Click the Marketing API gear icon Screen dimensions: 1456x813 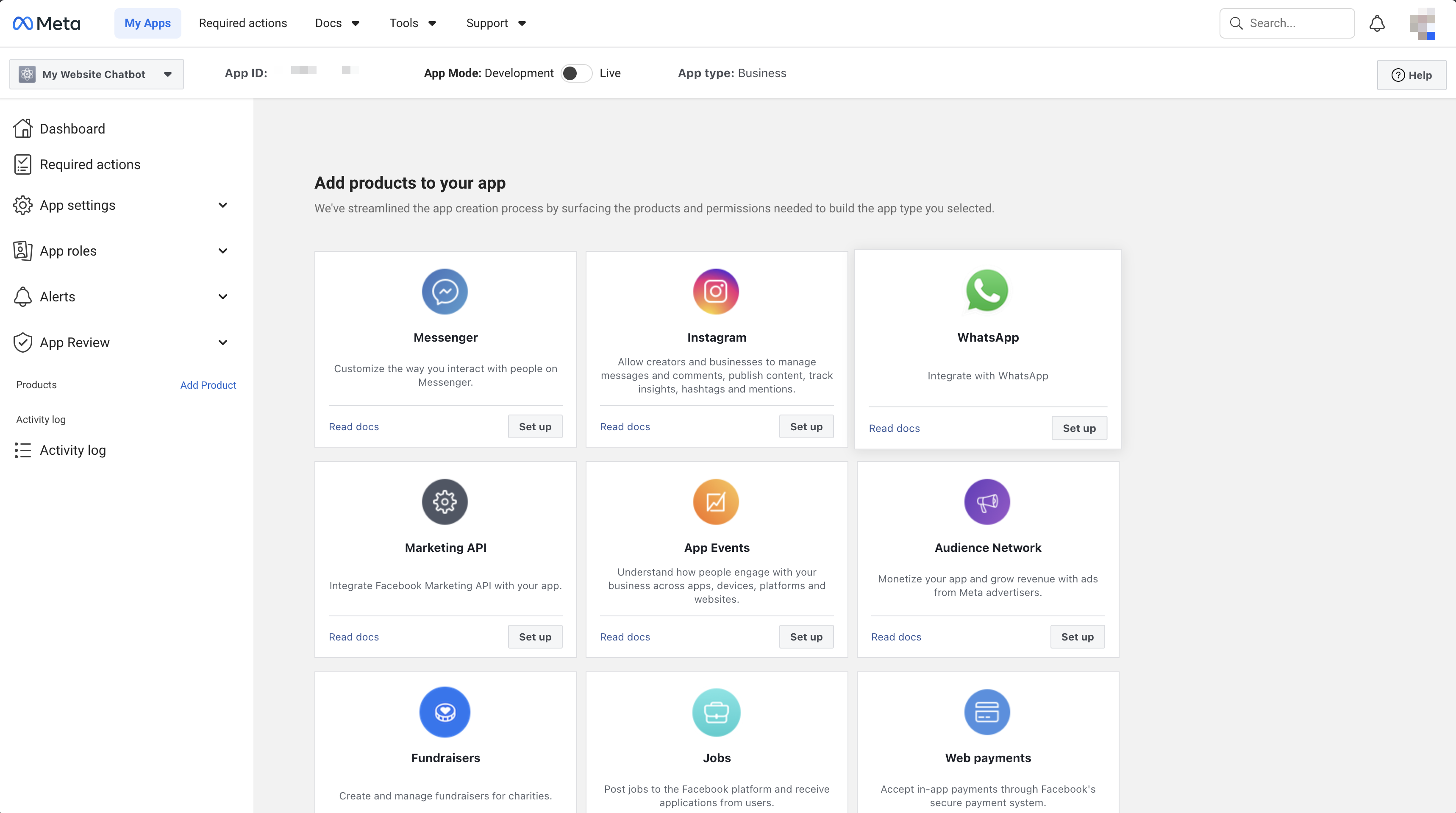coord(445,502)
